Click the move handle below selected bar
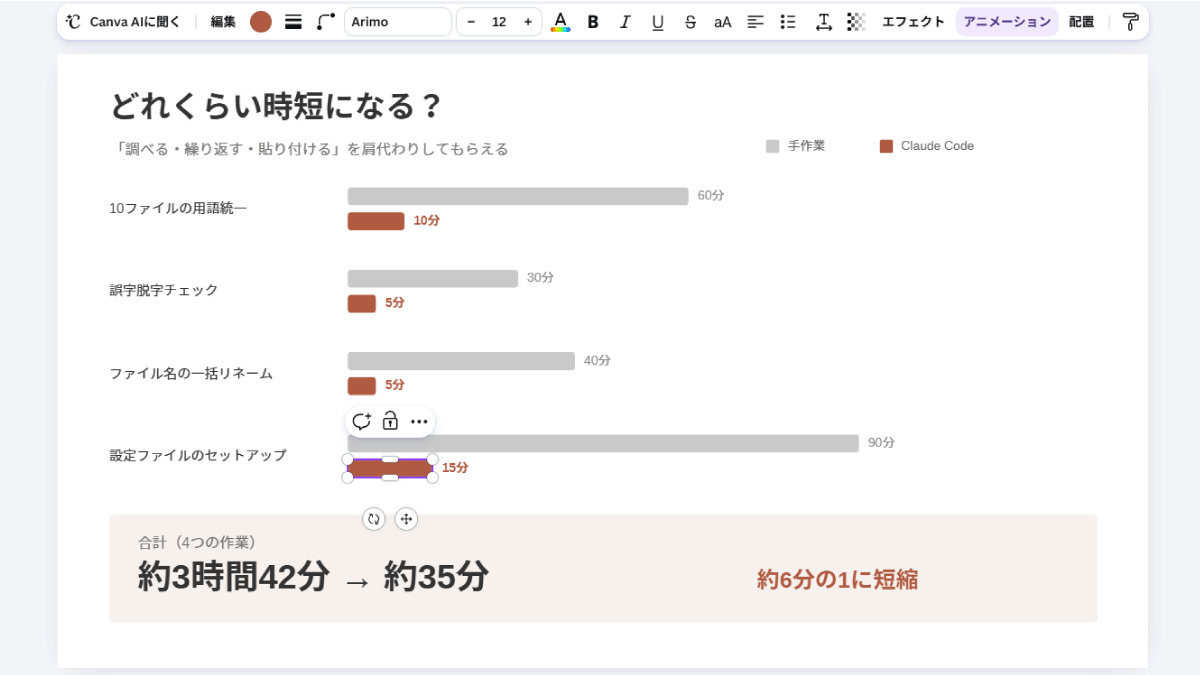 point(406,519)
